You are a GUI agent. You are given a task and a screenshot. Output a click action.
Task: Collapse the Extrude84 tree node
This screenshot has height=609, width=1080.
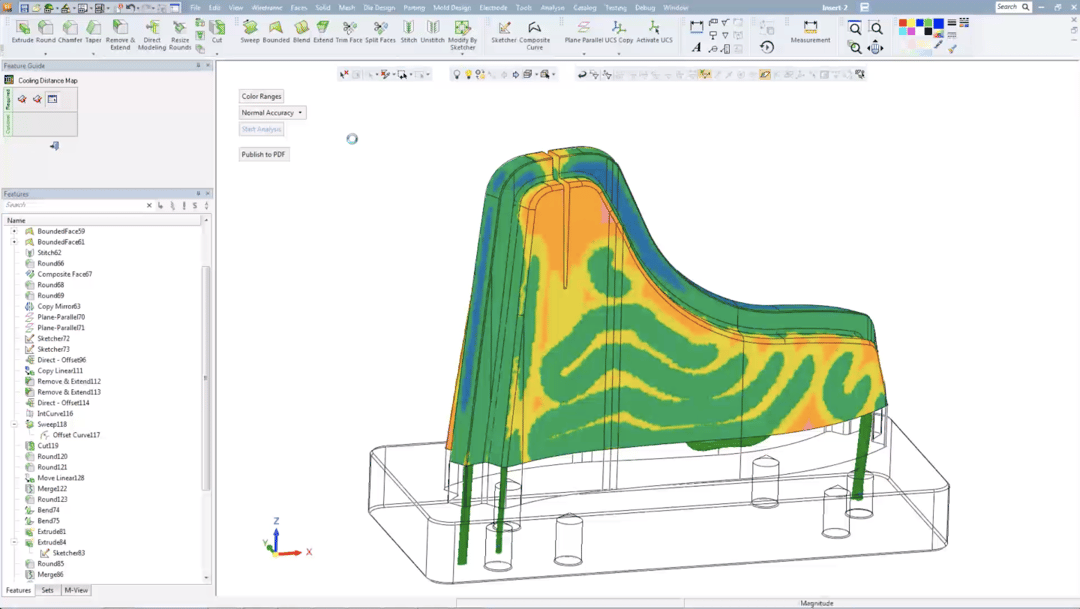pyautogui.click(x=14, y=543)
